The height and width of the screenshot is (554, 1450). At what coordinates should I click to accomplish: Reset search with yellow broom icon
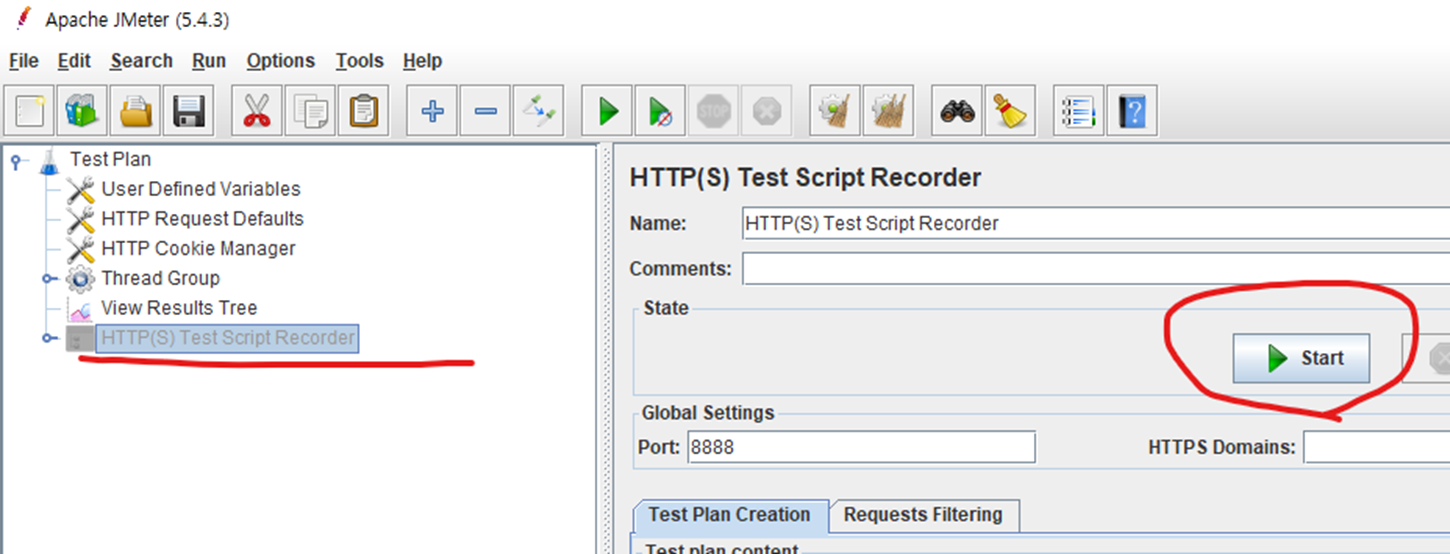(x=1010, y=110)
